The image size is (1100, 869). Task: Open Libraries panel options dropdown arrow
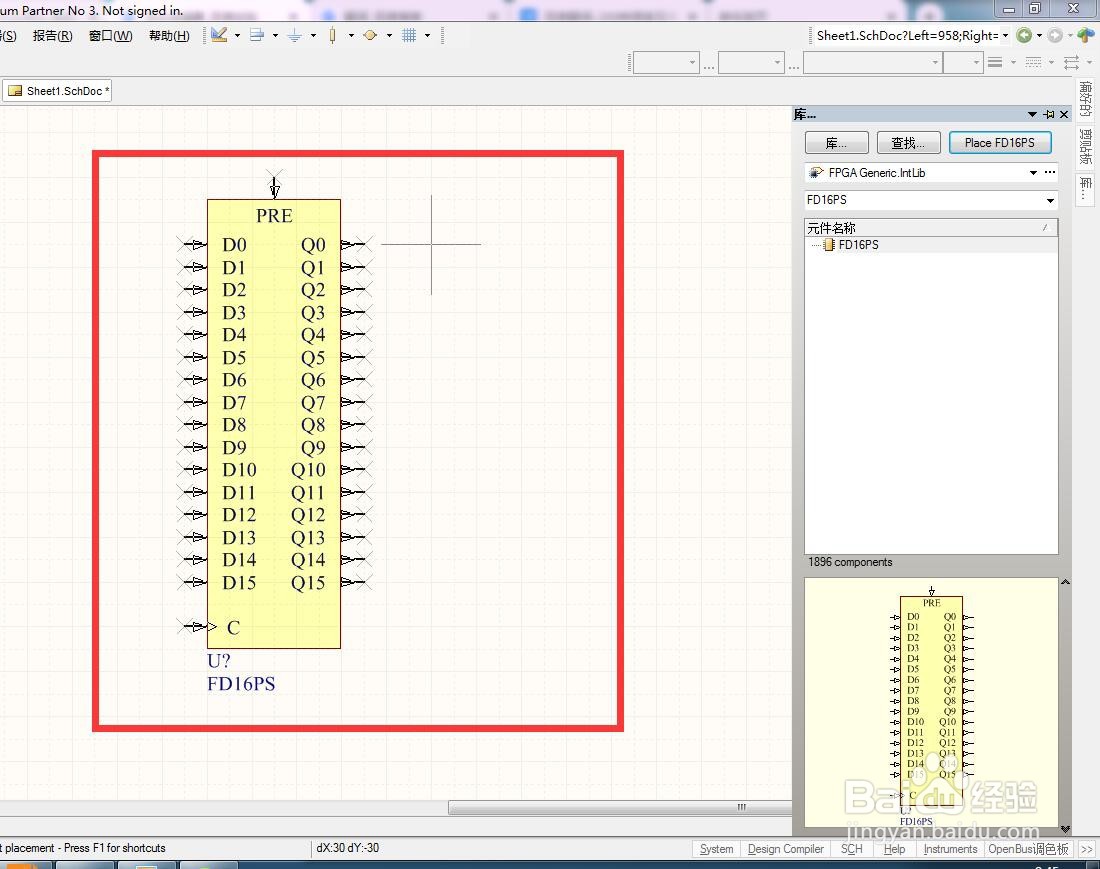tap(1032, 114)
